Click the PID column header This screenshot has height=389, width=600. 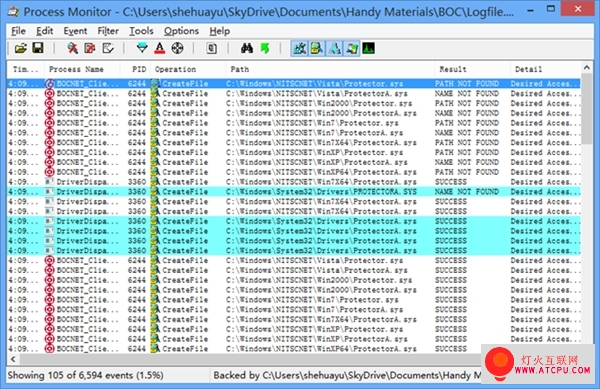[136, 69]
